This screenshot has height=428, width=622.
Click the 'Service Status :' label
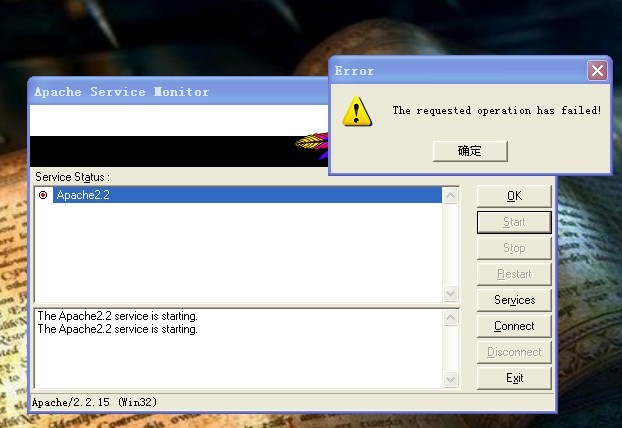pyautogui.click(x=73, y=177)
